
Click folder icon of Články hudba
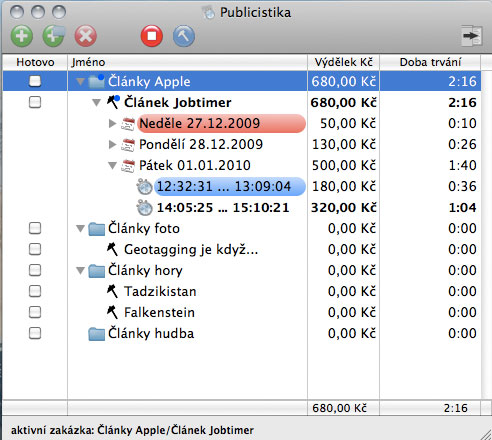[97, 334]
